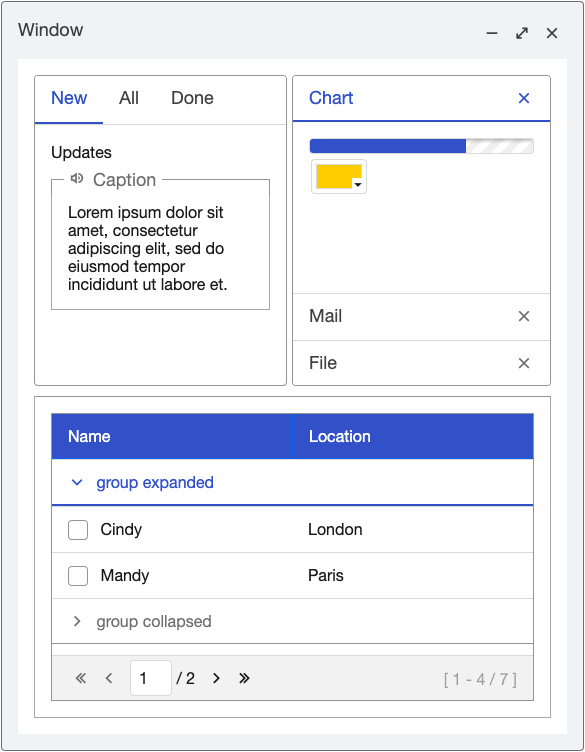585x752 pixels.
Task: Click the Lorem ipsum paragraph text
Action: pos(148,248)
